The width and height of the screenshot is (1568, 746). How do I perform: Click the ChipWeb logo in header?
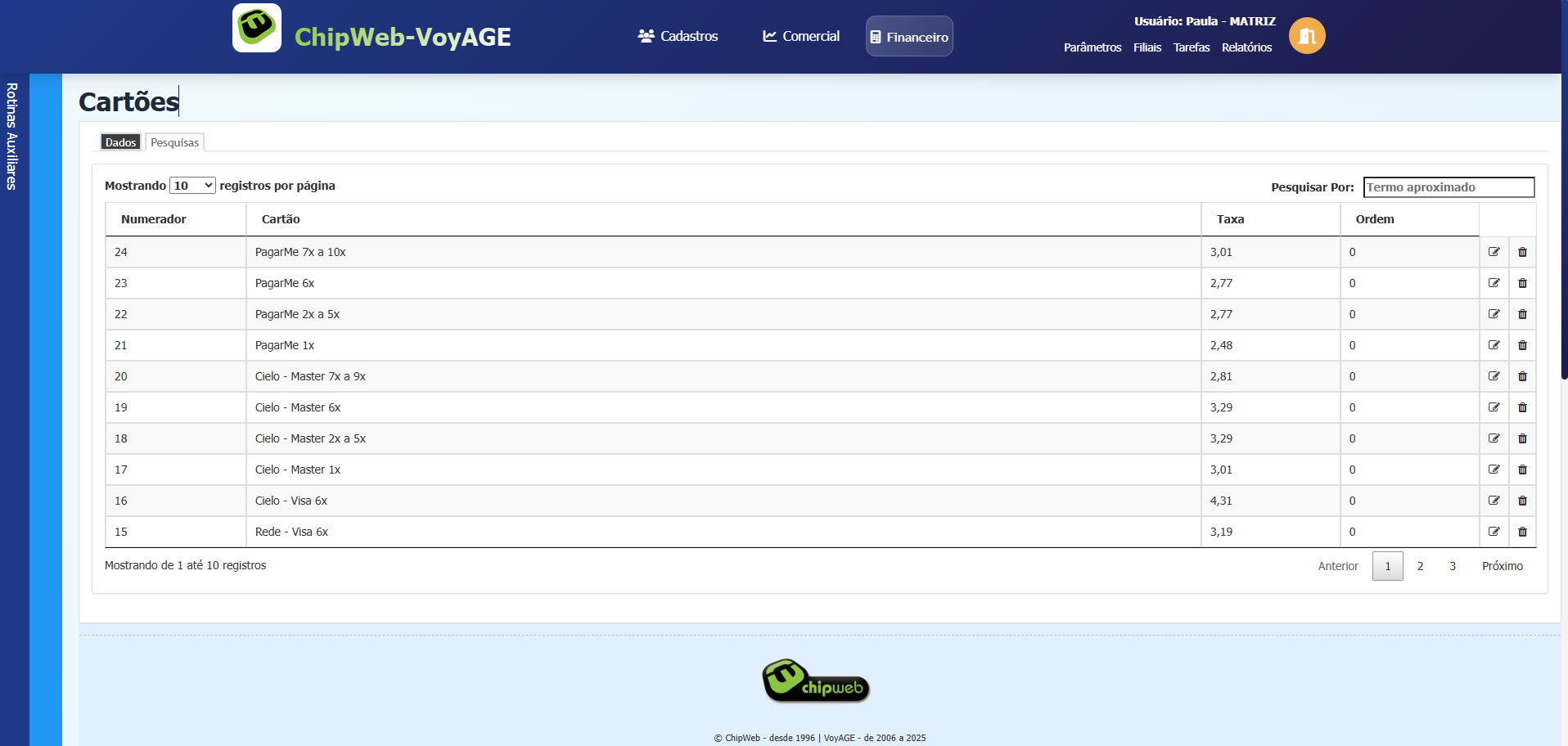257,29
